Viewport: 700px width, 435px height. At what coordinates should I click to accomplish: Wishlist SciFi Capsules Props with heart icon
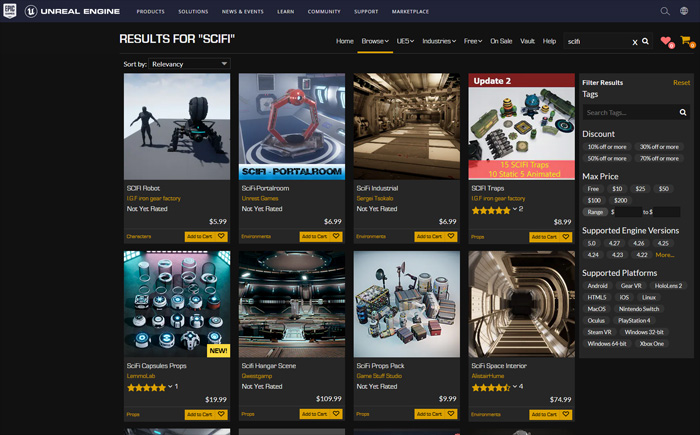point(221,414)
